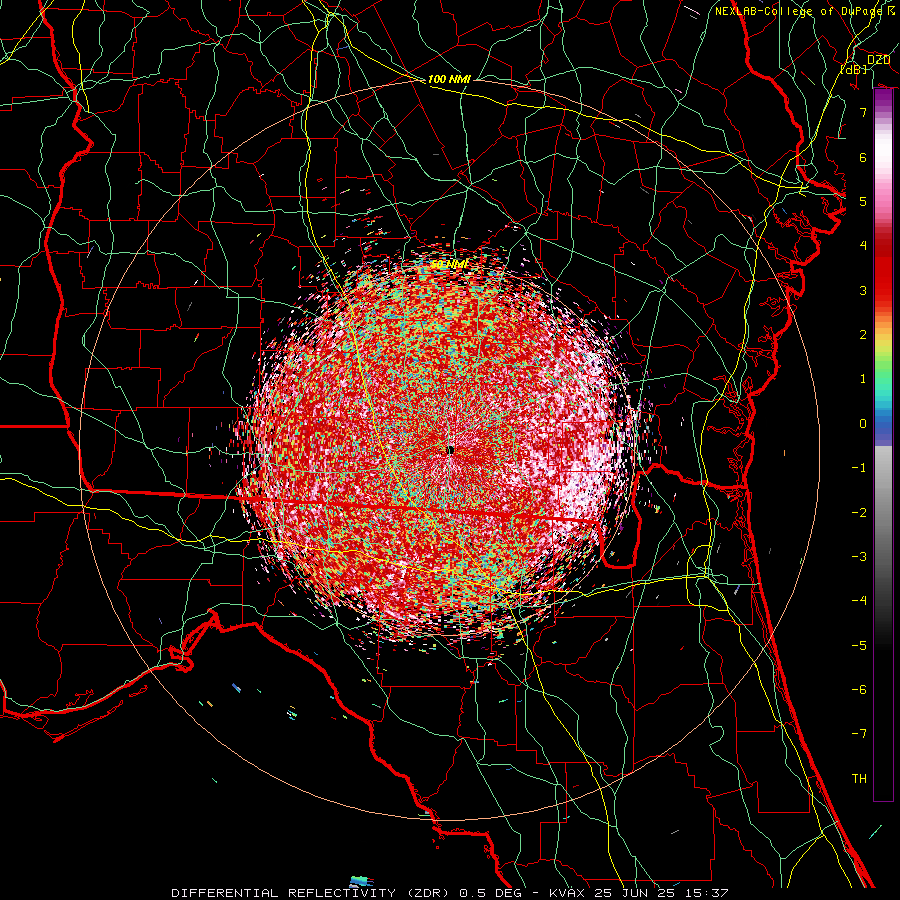Click the -3 value on the color scale

pyautogui.click(x=859, y=557)
